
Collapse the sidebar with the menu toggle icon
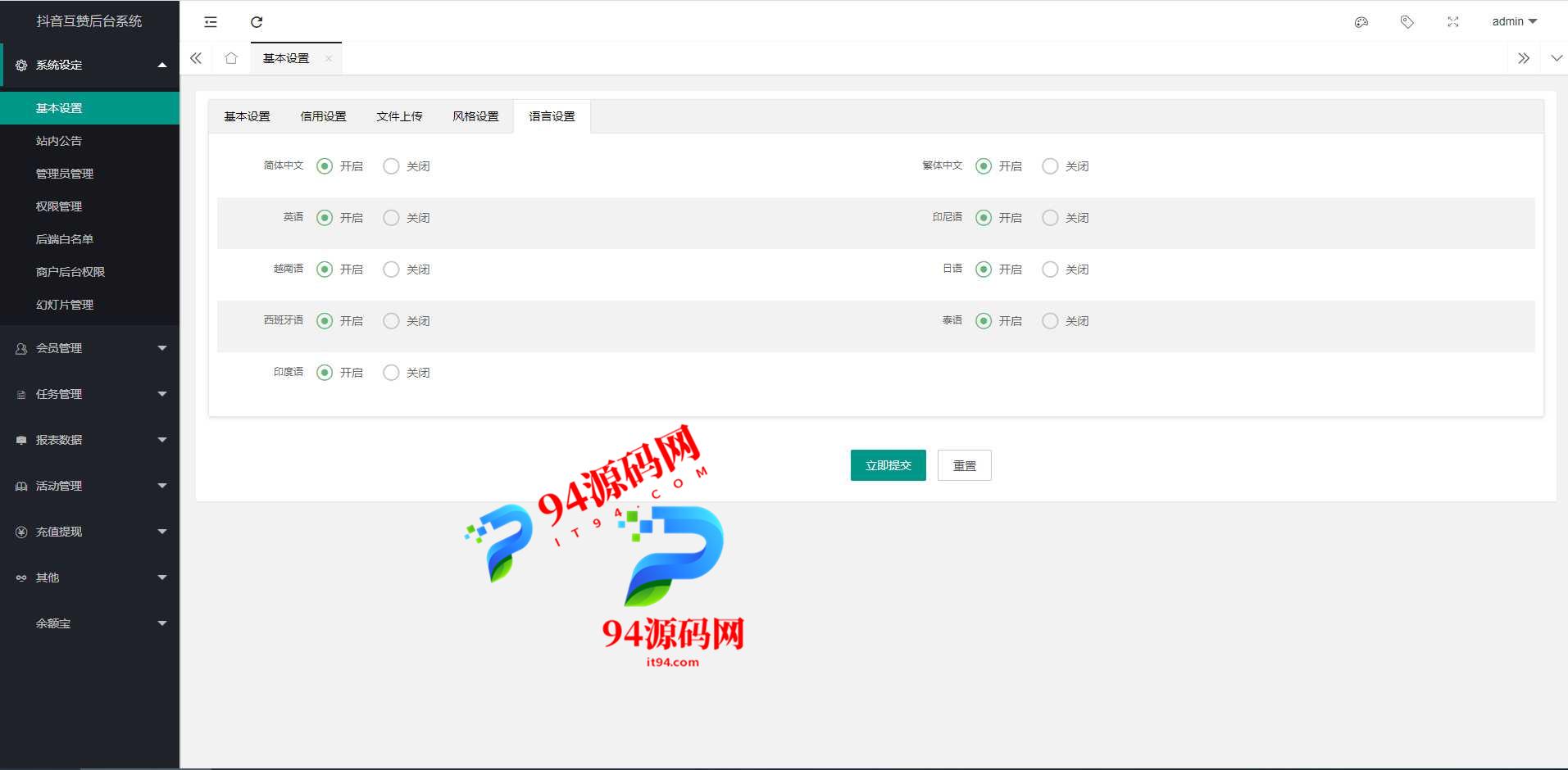[211, 22]
